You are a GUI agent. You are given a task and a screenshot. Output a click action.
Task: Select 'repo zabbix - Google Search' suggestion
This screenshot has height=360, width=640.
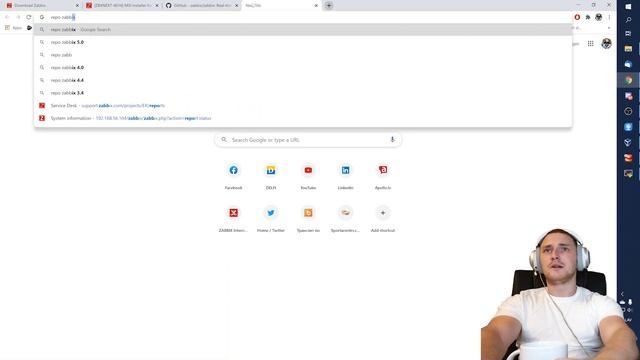coord(303,29)
